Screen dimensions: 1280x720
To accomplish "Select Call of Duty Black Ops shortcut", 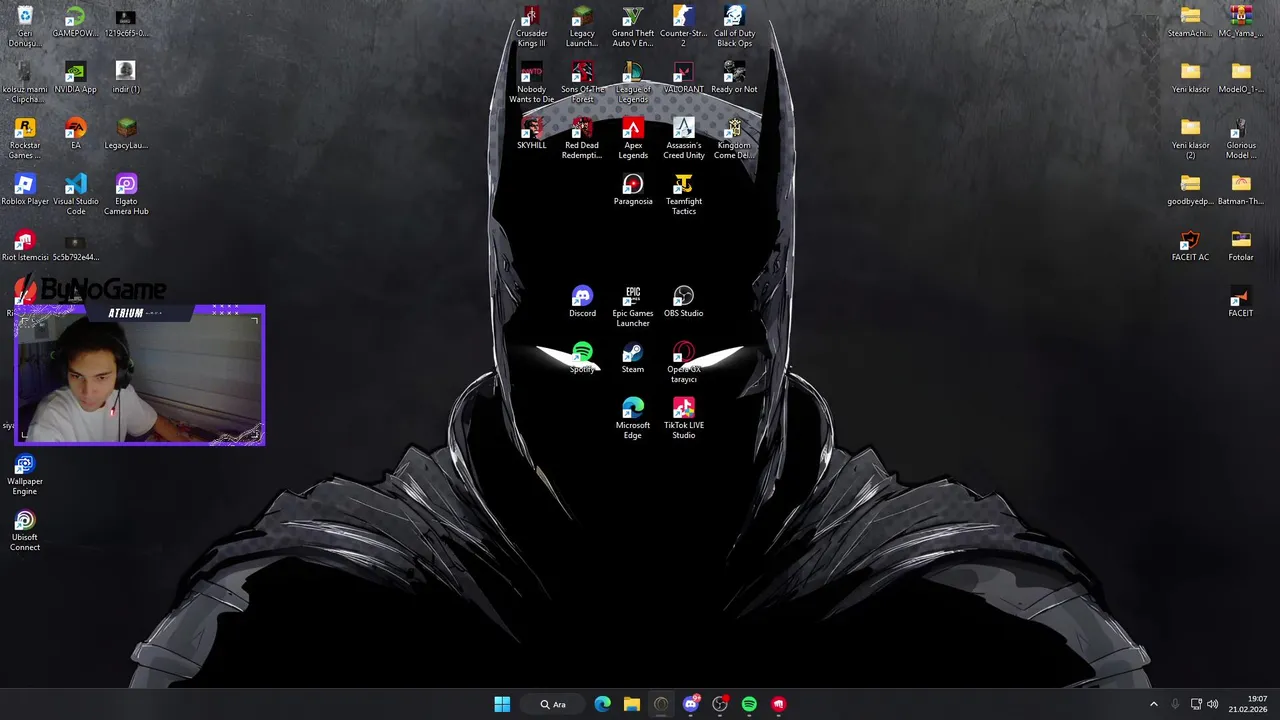I will 734,26.
